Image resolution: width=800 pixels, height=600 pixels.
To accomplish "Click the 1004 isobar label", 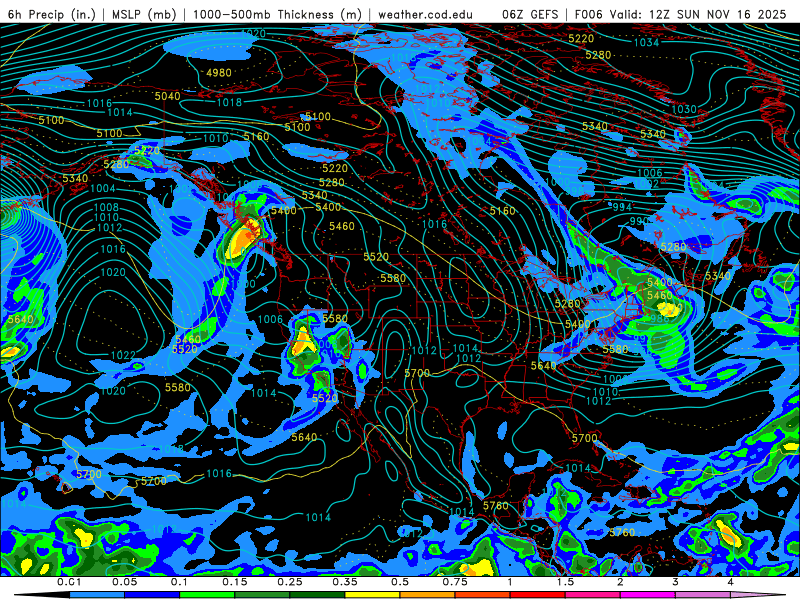I will tap(103, 188).
